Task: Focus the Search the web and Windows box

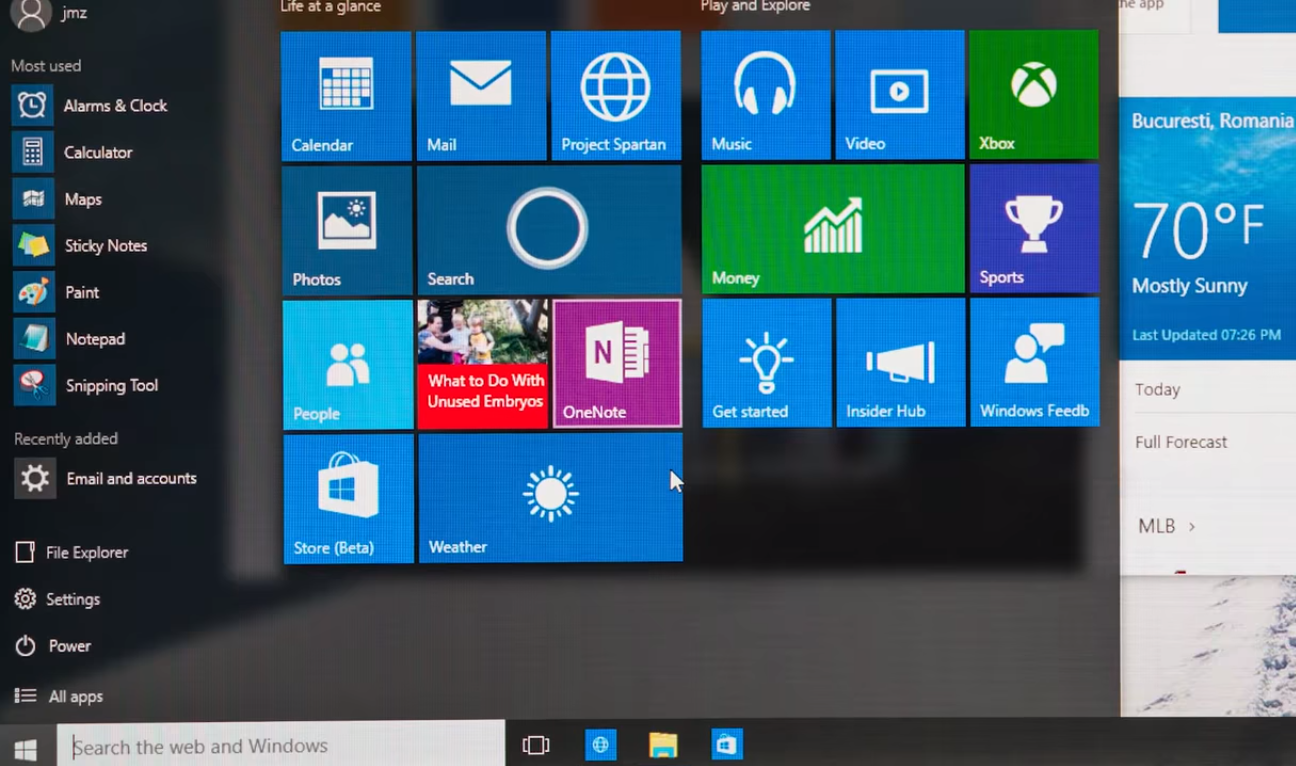Action: pyautogui.click(x=281, y=746)
